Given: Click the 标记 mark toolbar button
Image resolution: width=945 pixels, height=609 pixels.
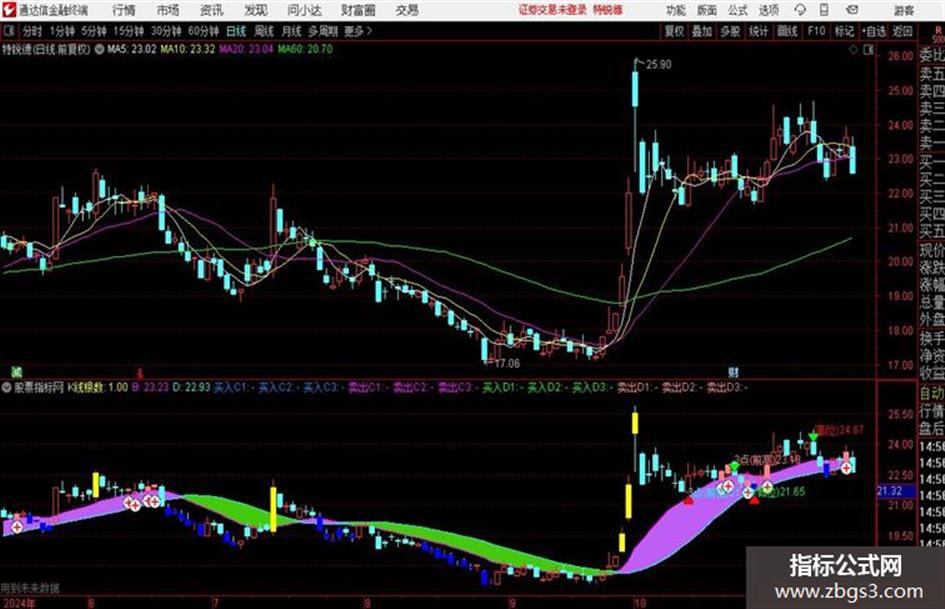Looking at the screenshot, I should point(844,31).
